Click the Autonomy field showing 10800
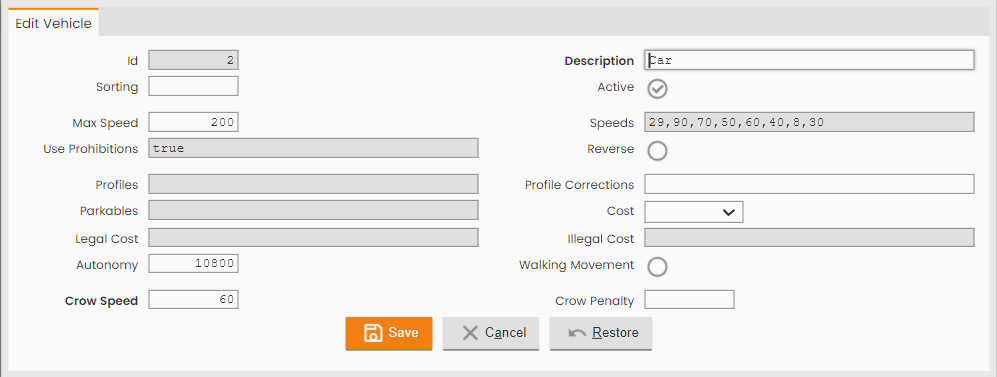Screen dimensions: 997x377 click(x=193, y=263)
